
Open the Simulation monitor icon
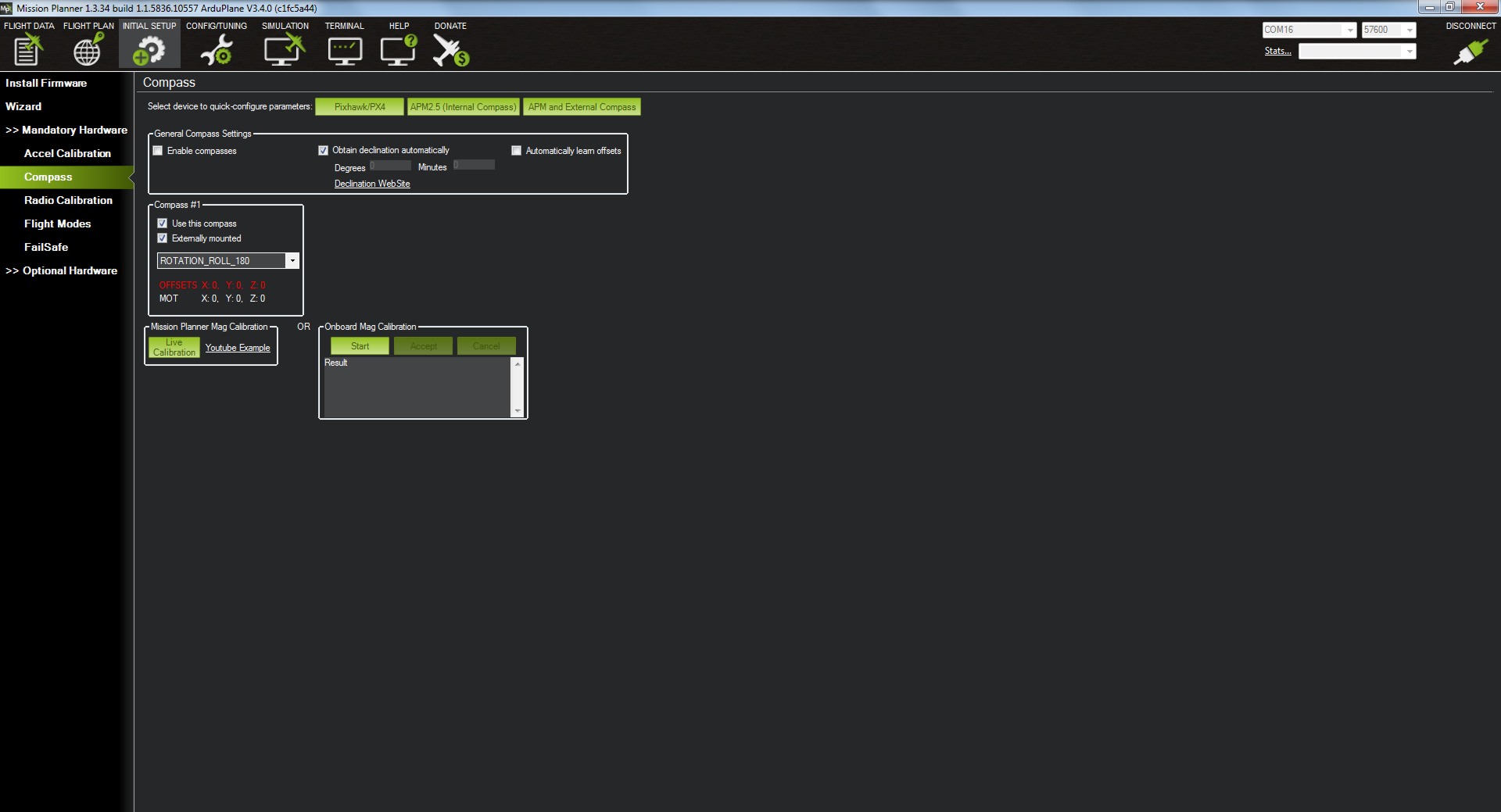[284, 50]
